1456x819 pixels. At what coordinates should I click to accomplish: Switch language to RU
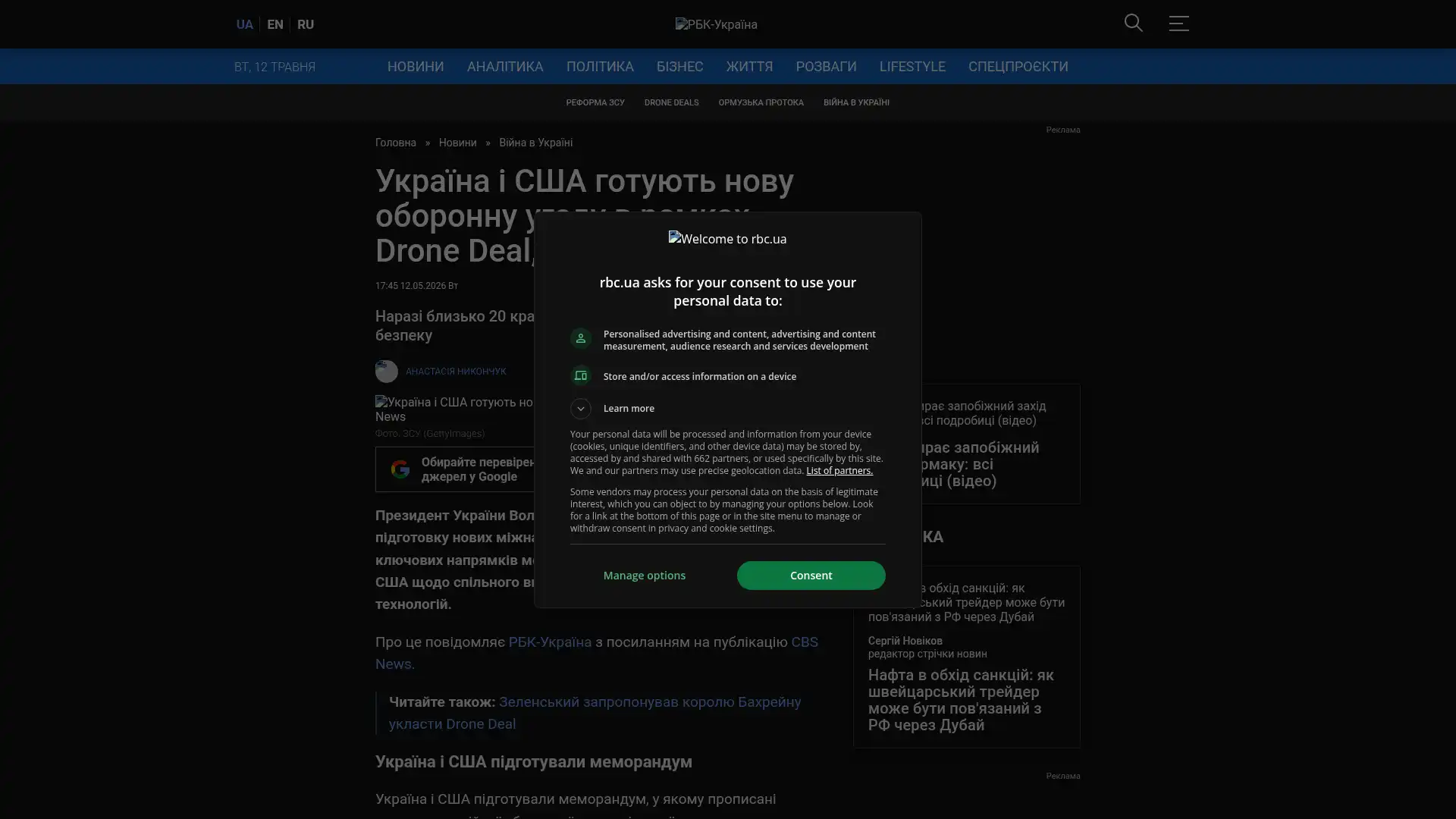(306, 24)
